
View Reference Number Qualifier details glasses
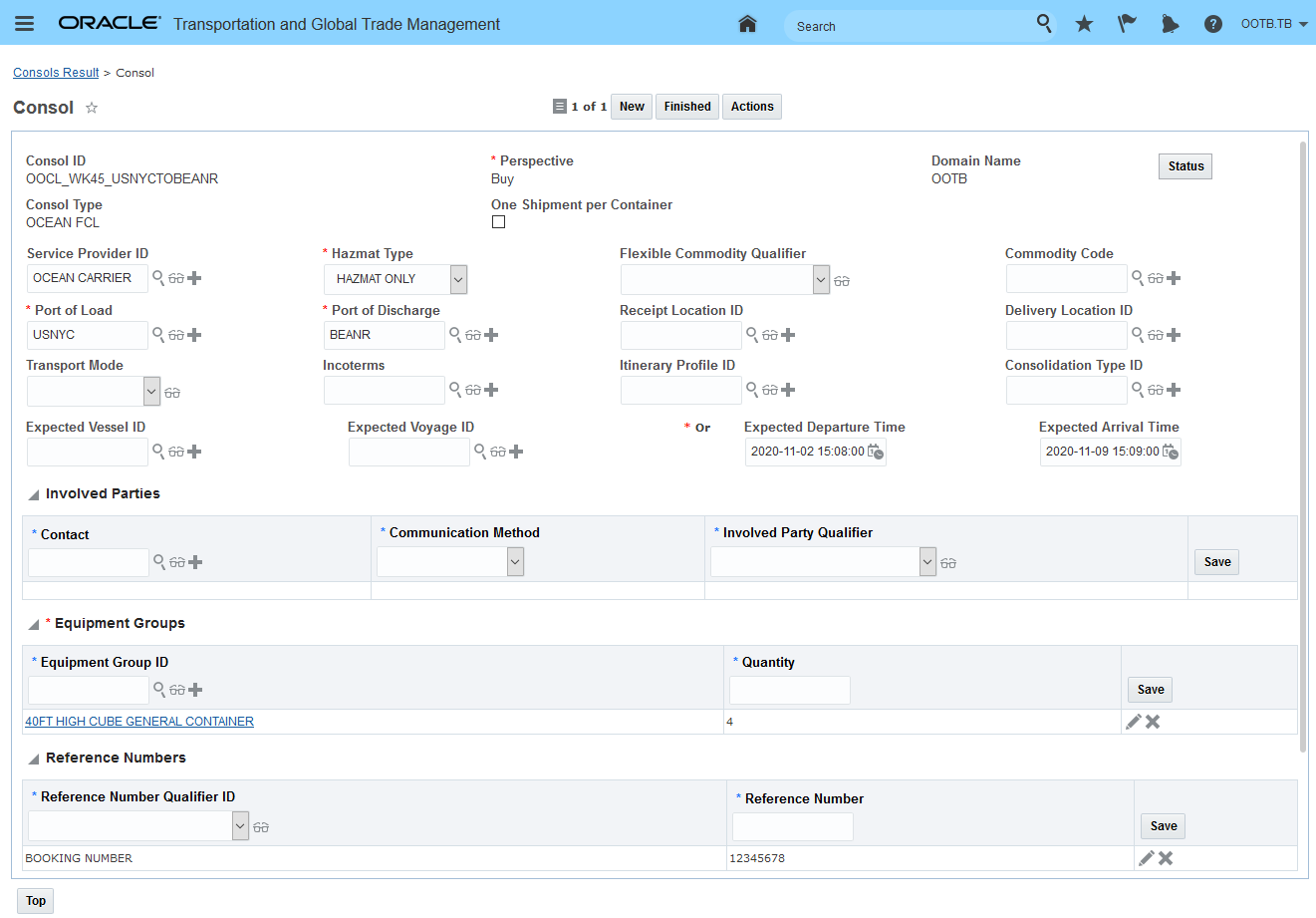click(x=261, y=827)
